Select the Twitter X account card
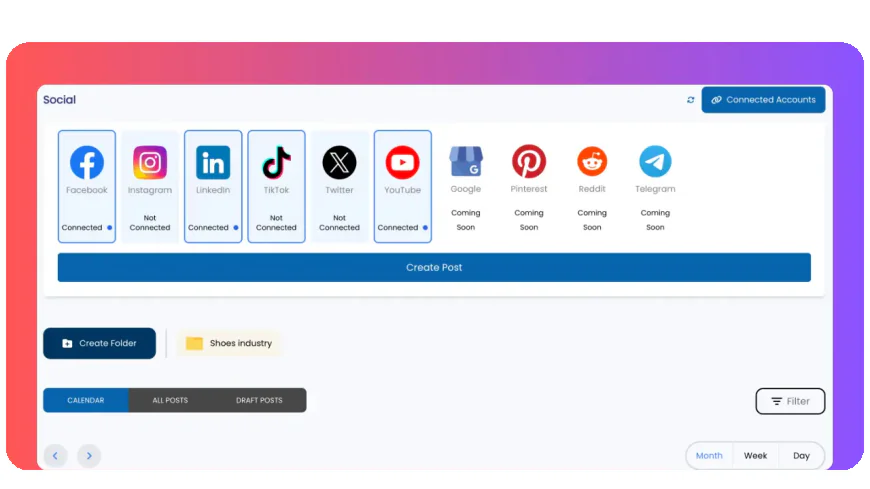The height and width of the screenshot is (489, 870). 340,186
